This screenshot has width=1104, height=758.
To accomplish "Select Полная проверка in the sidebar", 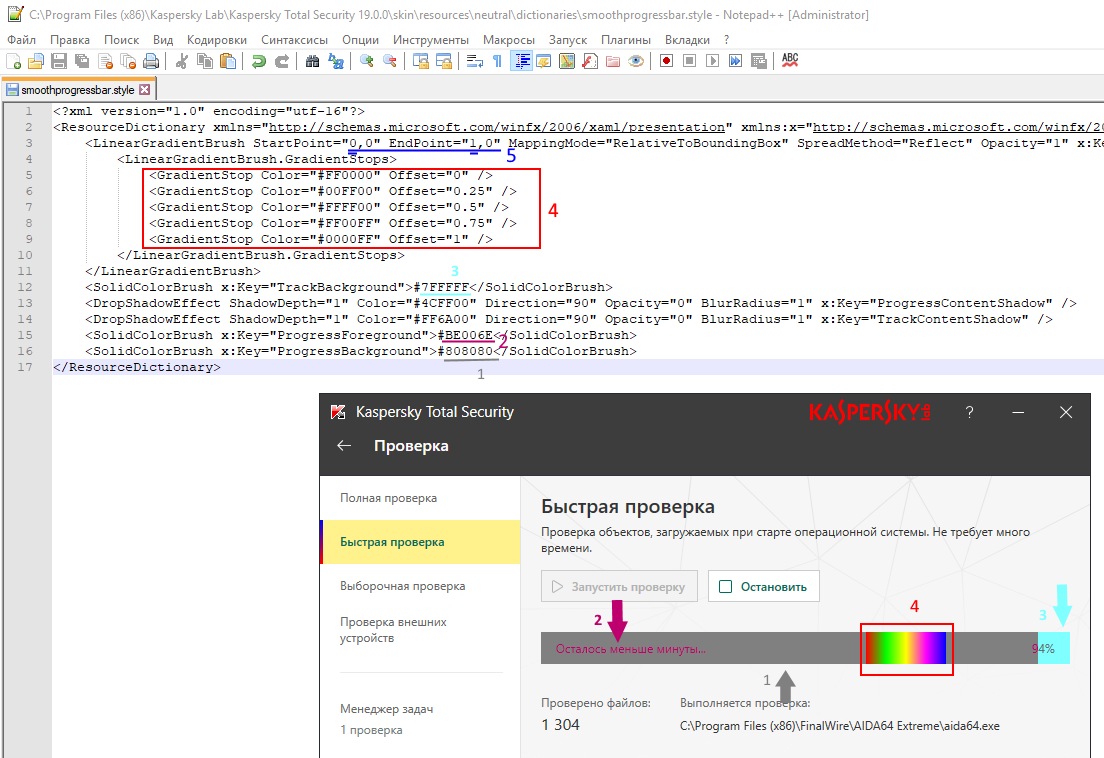I will click(x=388, y=498).
